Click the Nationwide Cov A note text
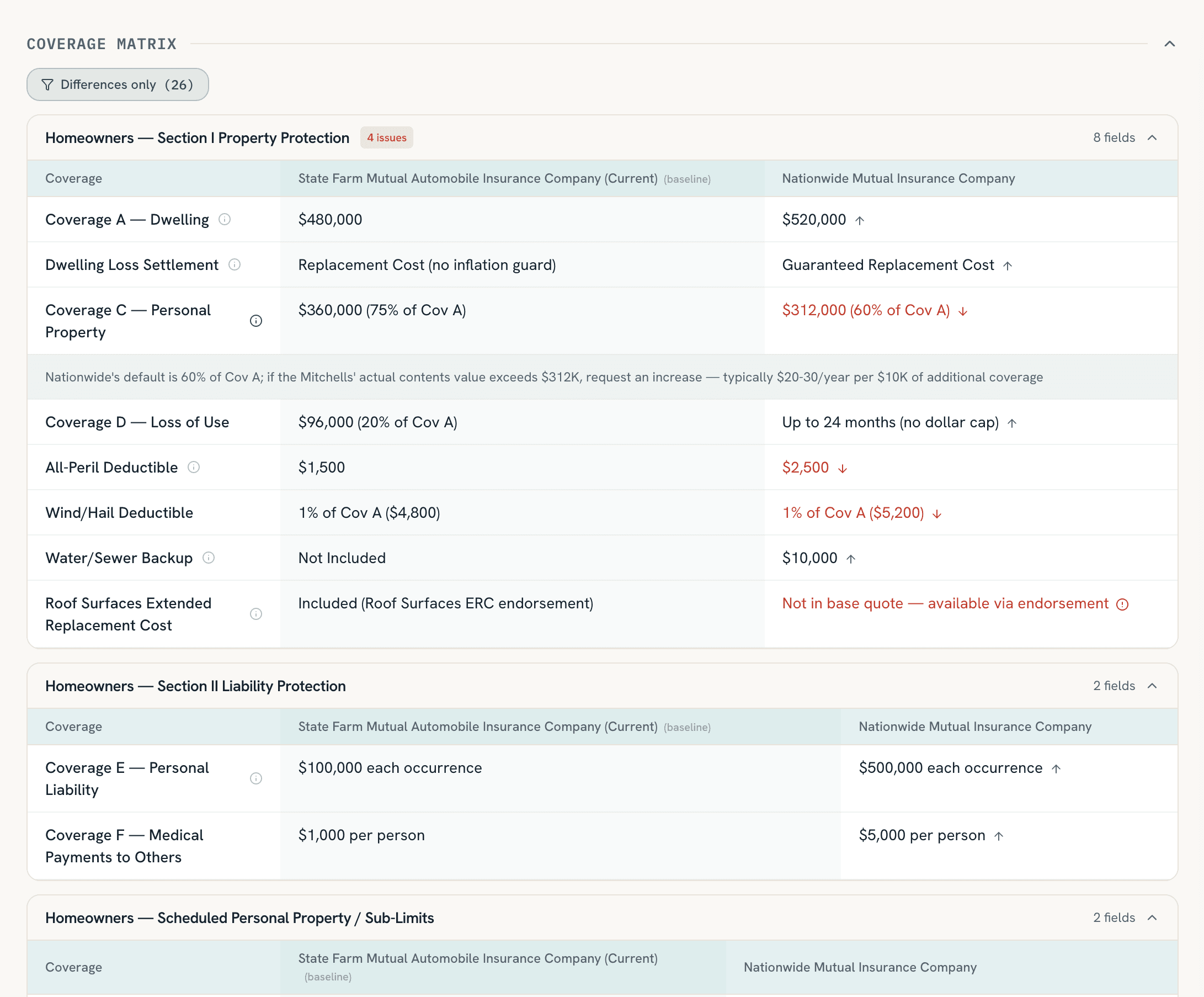 pyautogui.click(x=544, y=377)
